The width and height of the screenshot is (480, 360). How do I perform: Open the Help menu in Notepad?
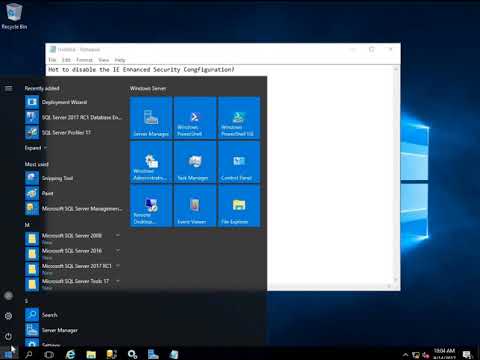click(x=120, y=60)
